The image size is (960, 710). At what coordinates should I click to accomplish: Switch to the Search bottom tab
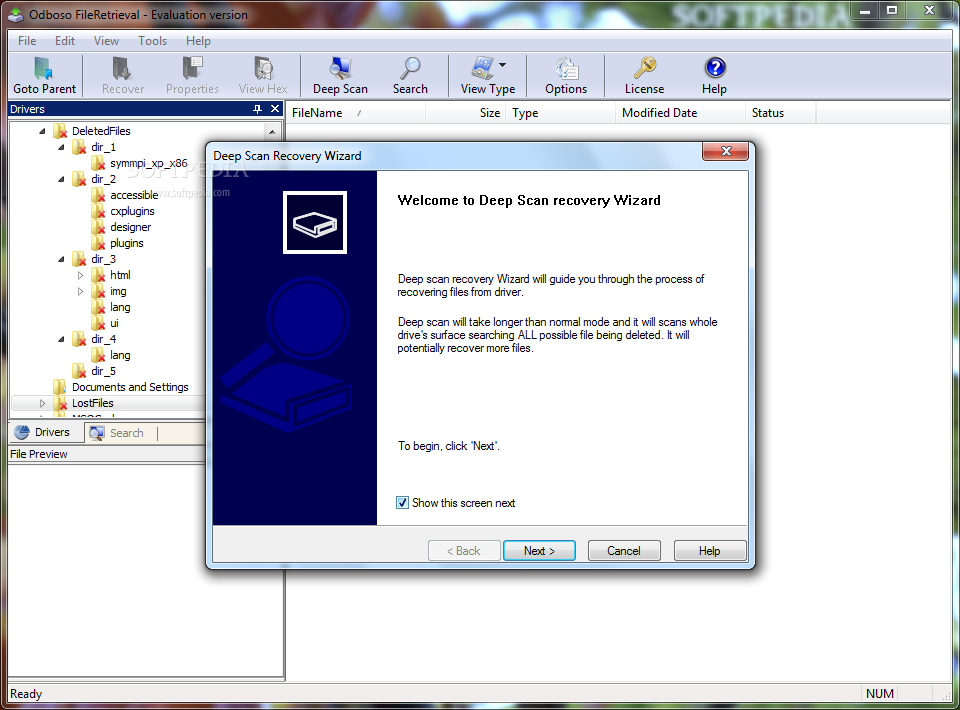click(116, 433)
